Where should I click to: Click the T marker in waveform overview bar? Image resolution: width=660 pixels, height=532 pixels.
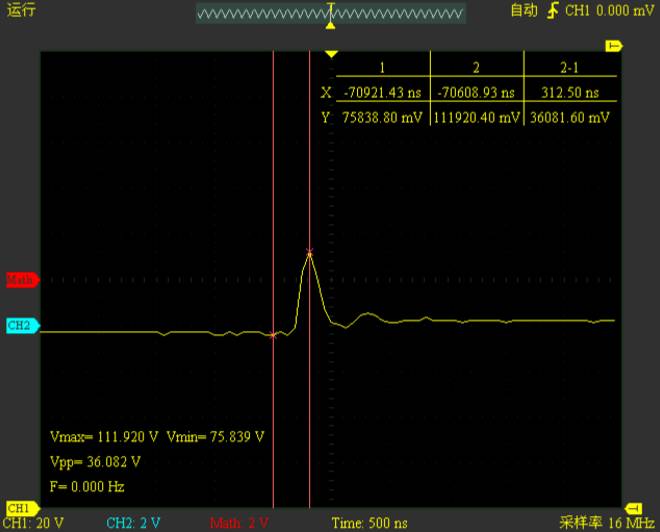[331, 12]
